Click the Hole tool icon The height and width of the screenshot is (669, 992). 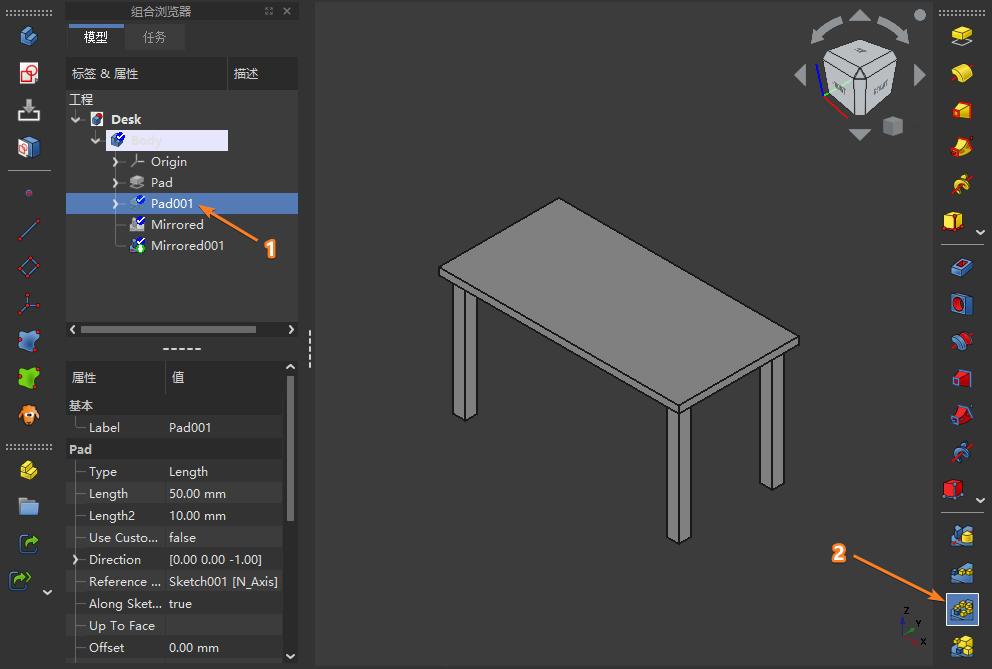962,304
